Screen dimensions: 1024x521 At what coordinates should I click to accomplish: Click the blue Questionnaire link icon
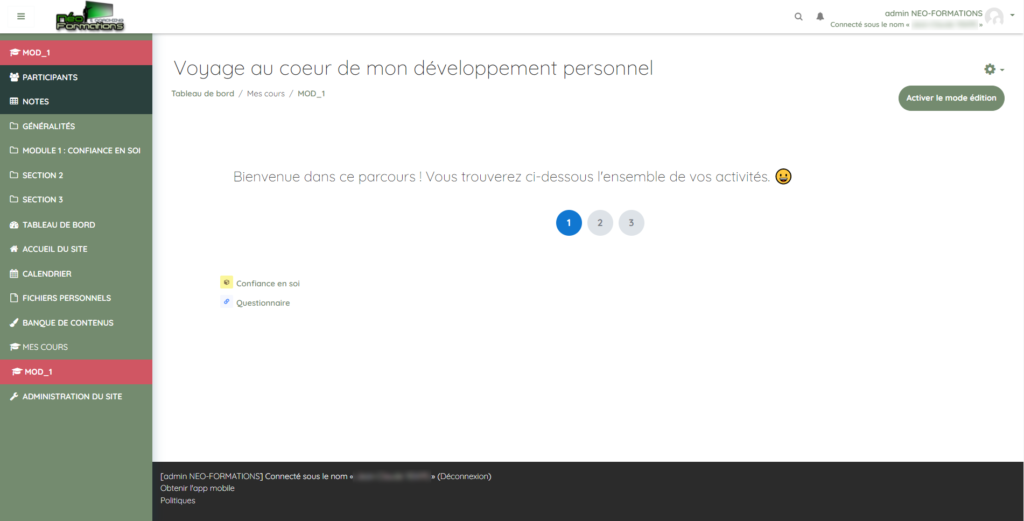[x=227, y=302]
